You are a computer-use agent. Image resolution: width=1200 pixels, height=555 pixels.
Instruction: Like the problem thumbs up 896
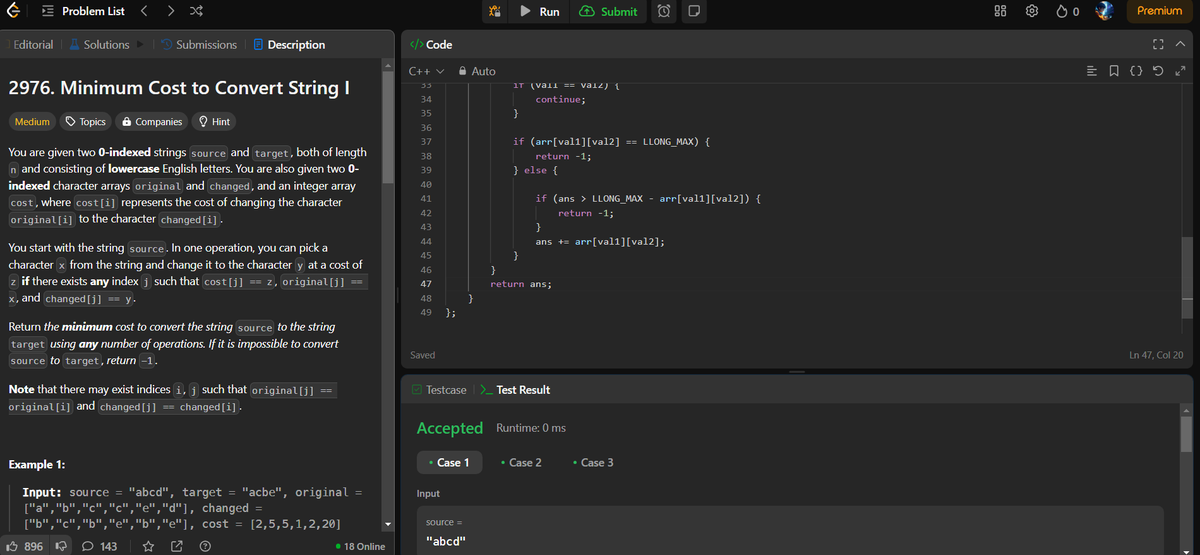tap(24, 546)
